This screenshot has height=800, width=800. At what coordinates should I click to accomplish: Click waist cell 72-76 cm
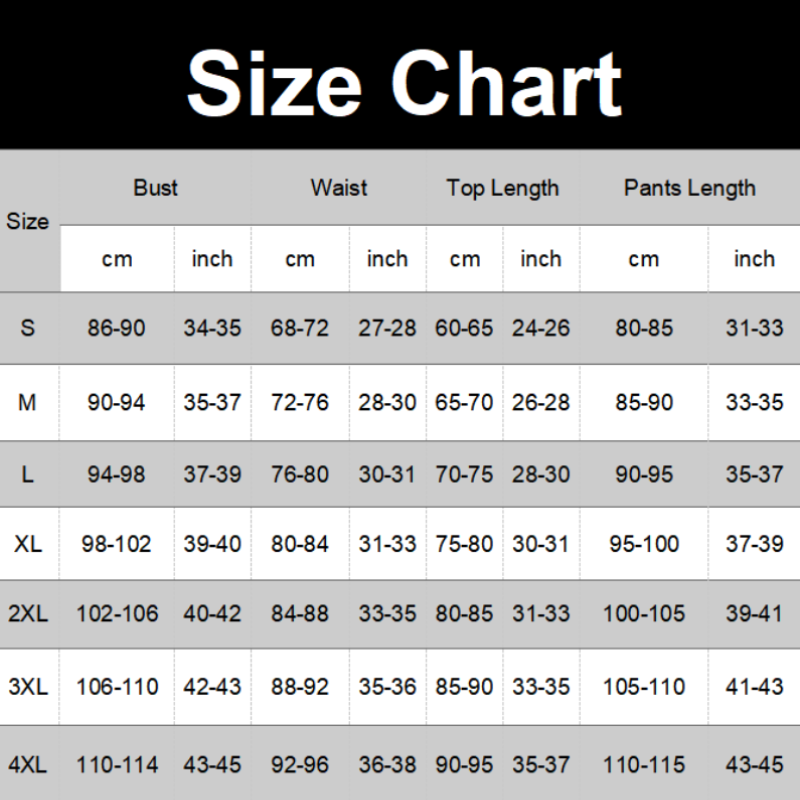point(299,402)
